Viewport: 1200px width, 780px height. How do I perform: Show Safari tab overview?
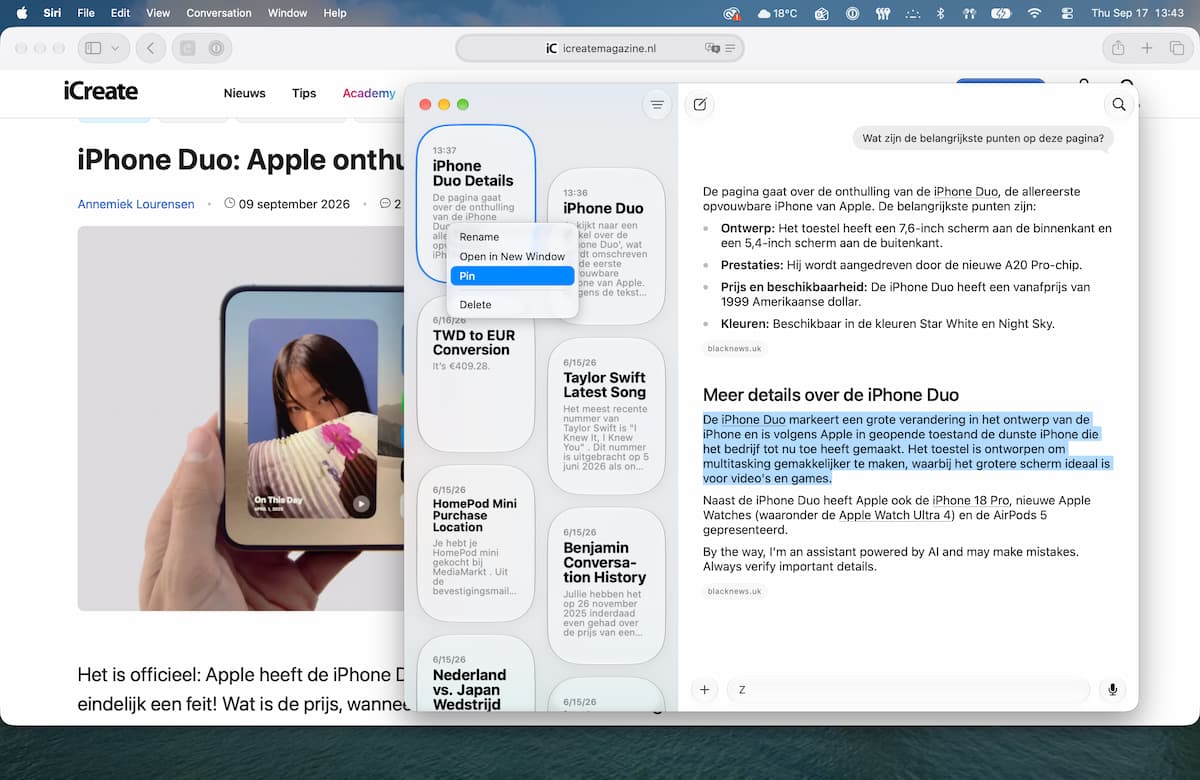[1177, 48]
